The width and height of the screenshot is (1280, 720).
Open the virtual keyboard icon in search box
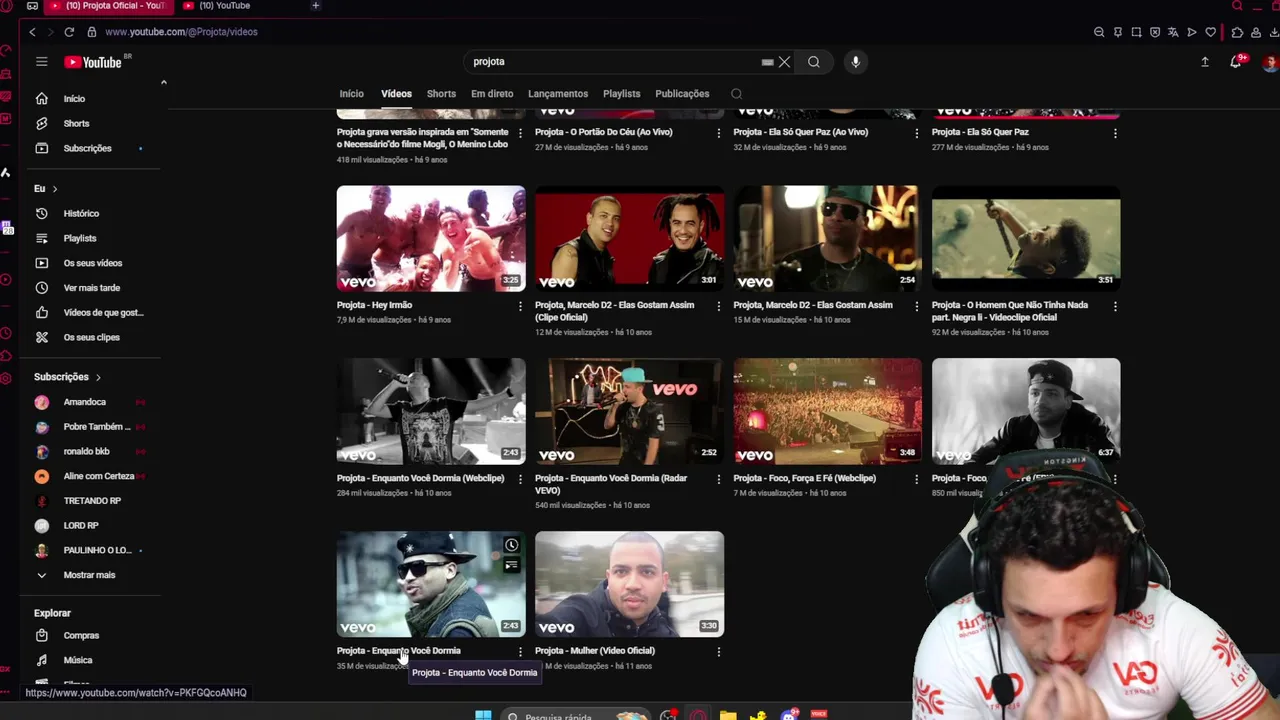767,62
